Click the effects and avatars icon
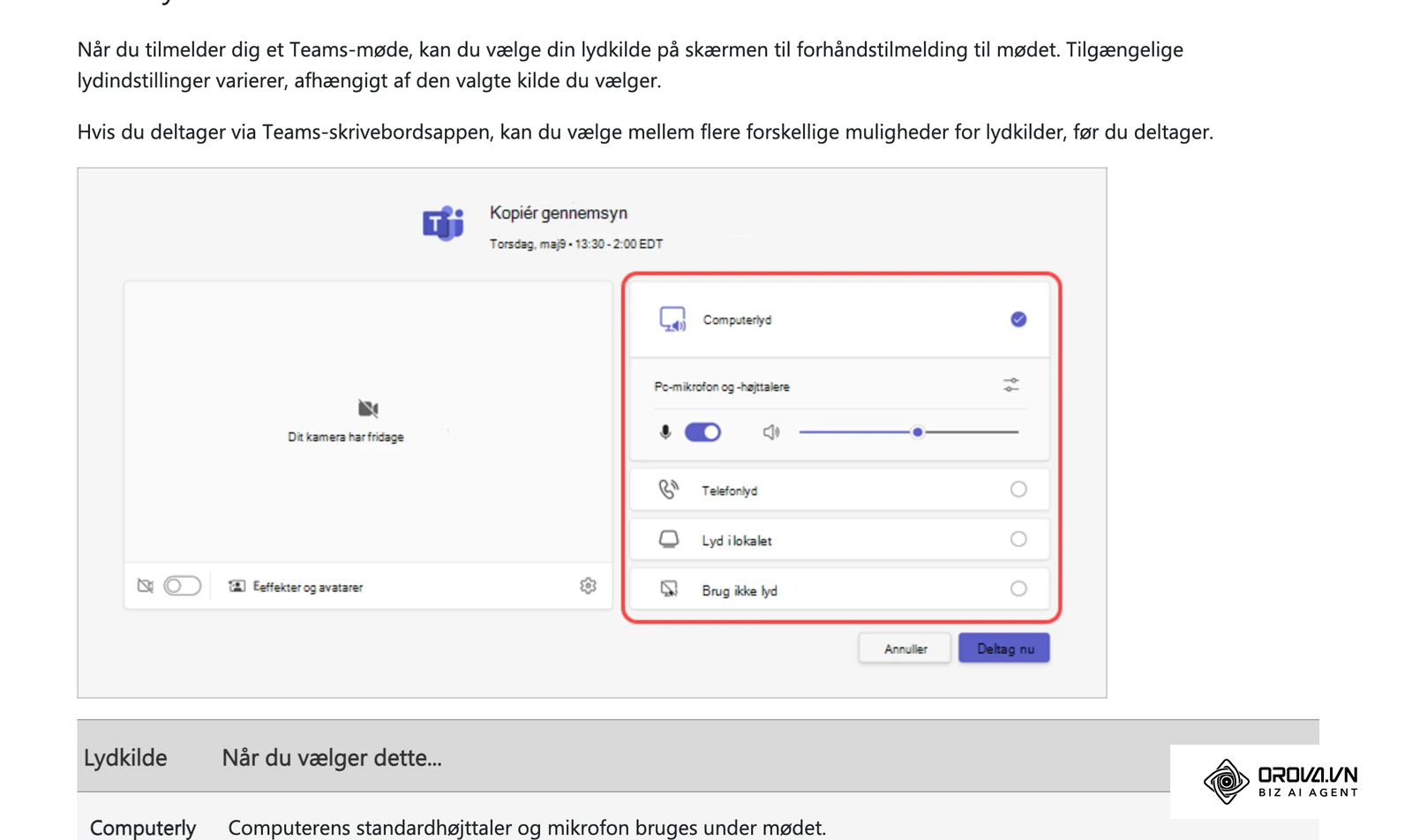The image size is (1412, 840). [x=237, y=586]
